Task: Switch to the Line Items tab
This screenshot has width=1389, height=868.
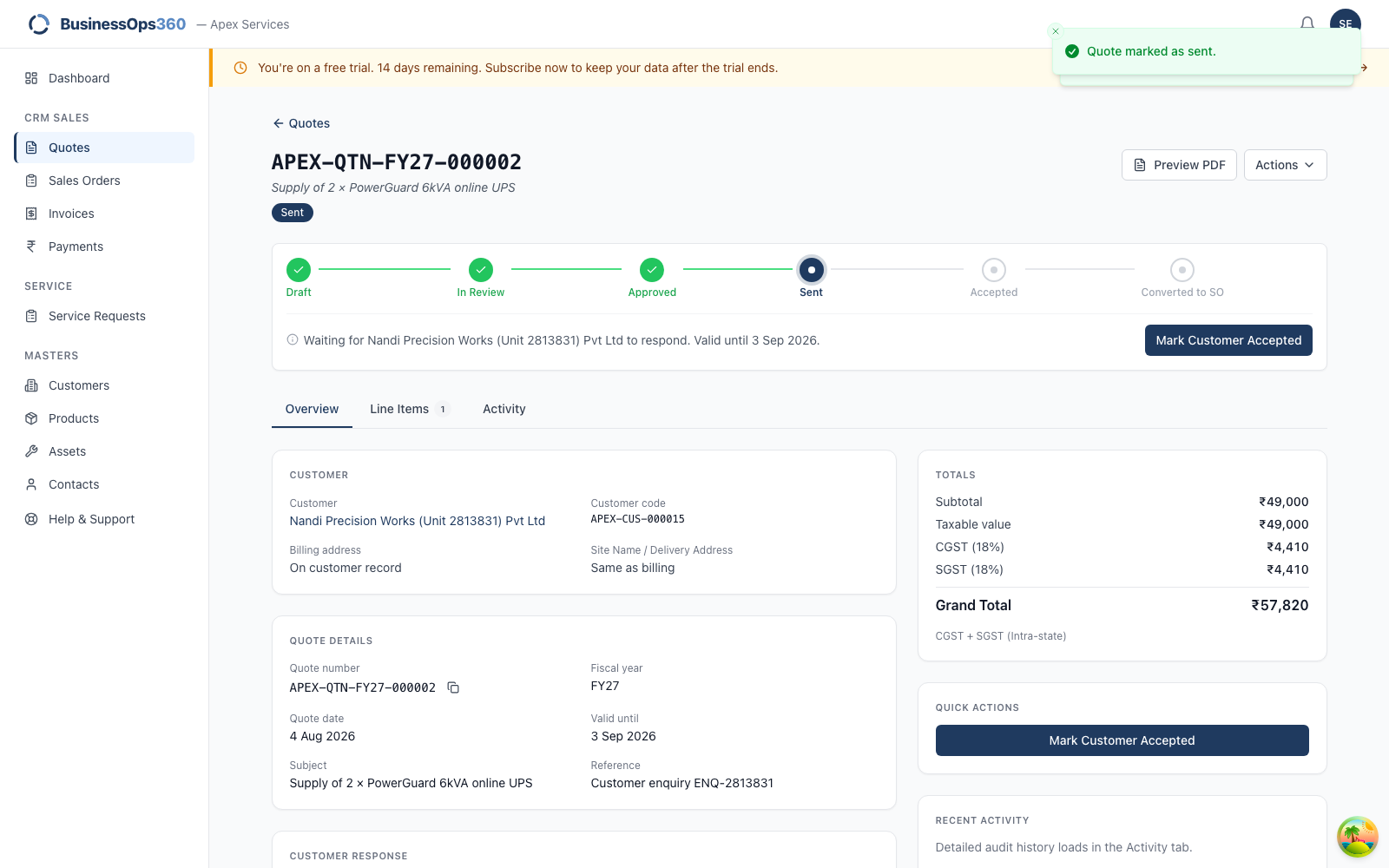Action: pyautogui.click(x=409, y=409)
